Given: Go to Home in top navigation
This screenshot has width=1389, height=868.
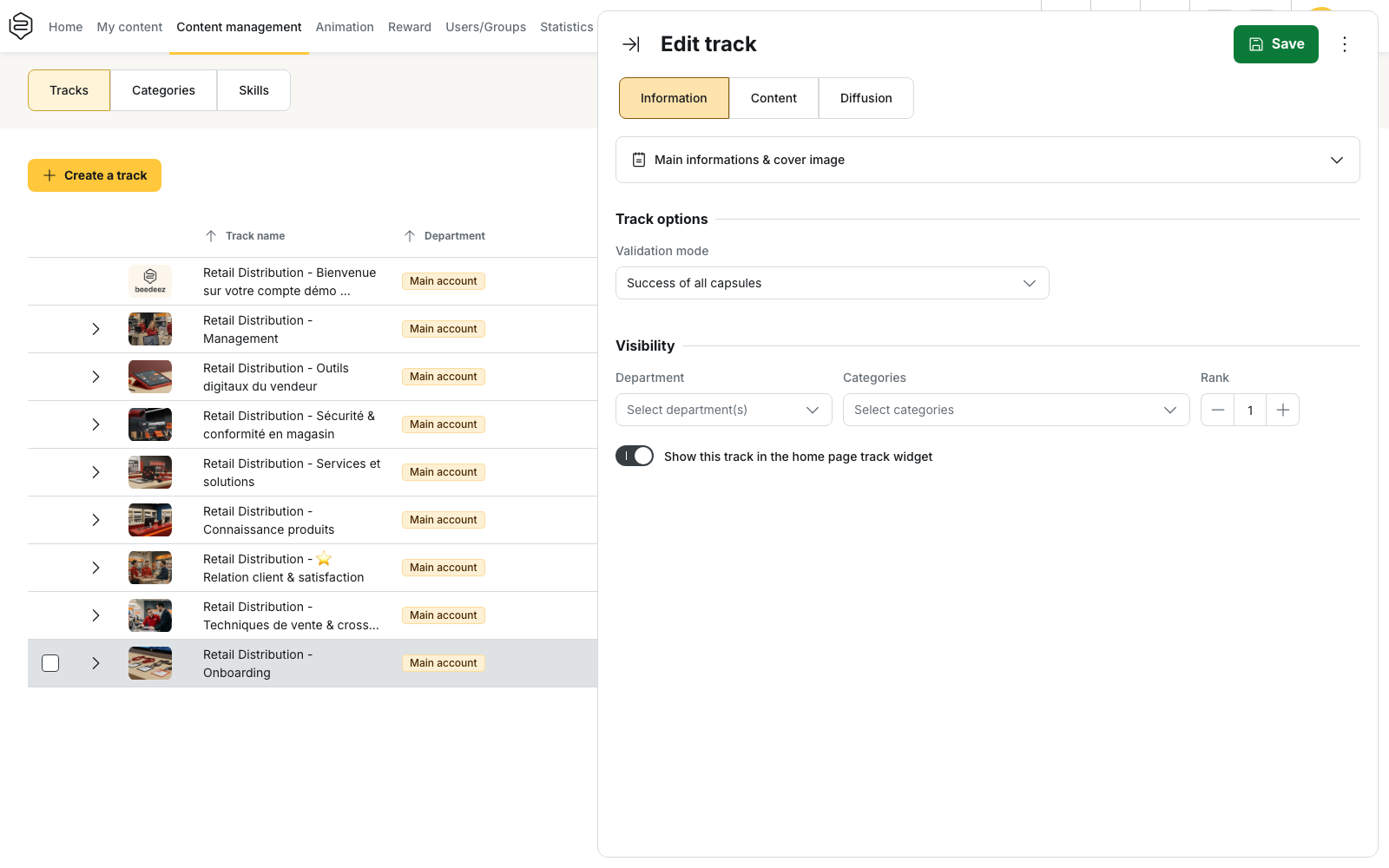Looking at the screenshot, I should tap(66, 27).
